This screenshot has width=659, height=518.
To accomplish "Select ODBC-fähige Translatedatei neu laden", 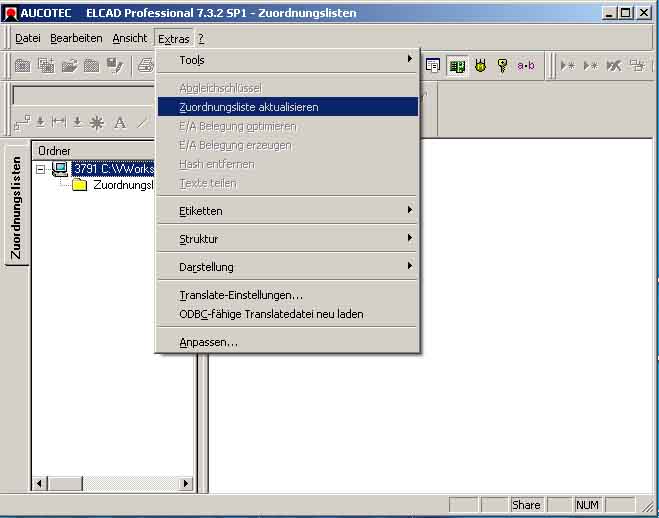I will (x=288, y=314).
